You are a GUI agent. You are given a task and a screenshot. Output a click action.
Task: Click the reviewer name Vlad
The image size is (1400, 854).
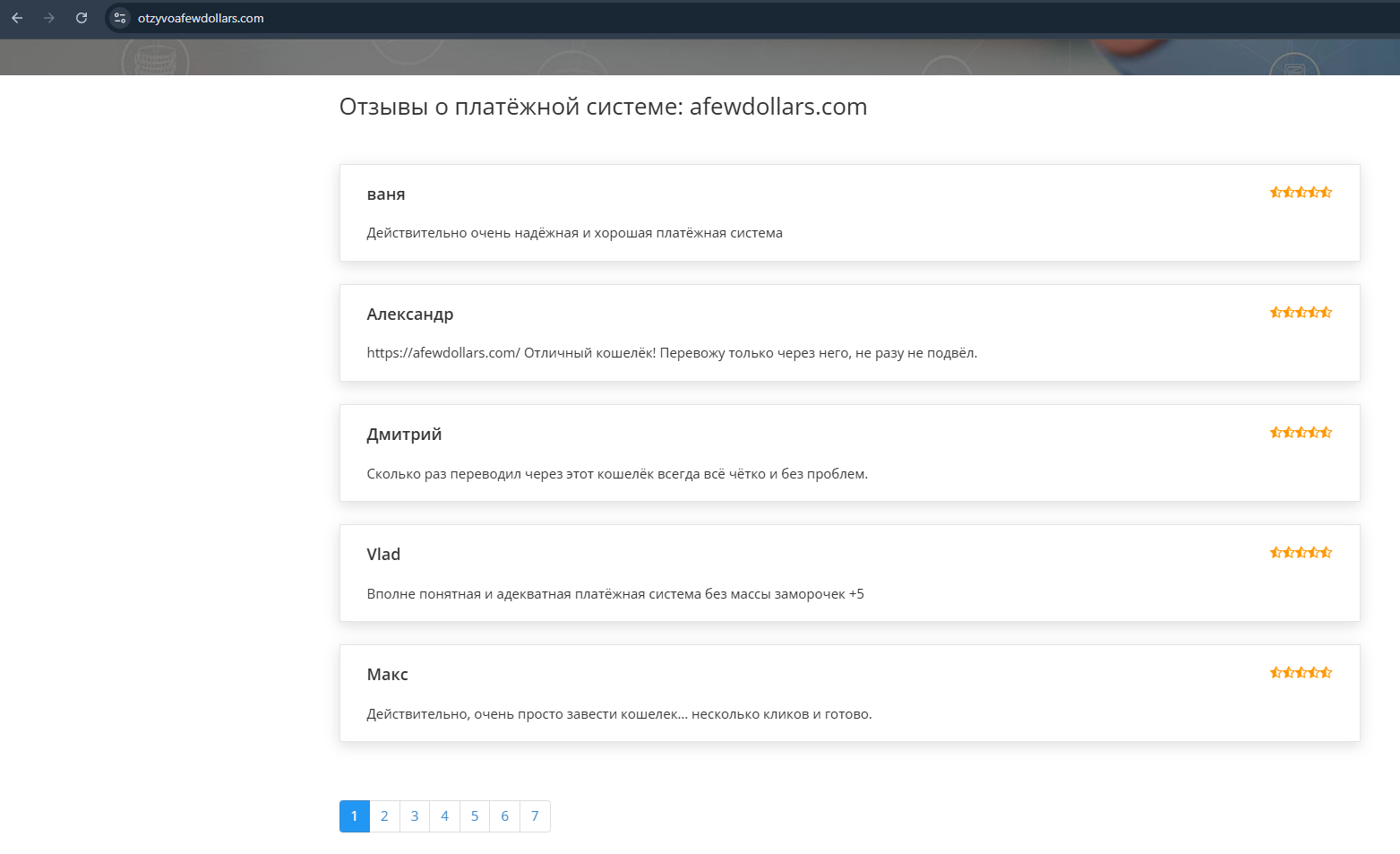pos(383,555)
